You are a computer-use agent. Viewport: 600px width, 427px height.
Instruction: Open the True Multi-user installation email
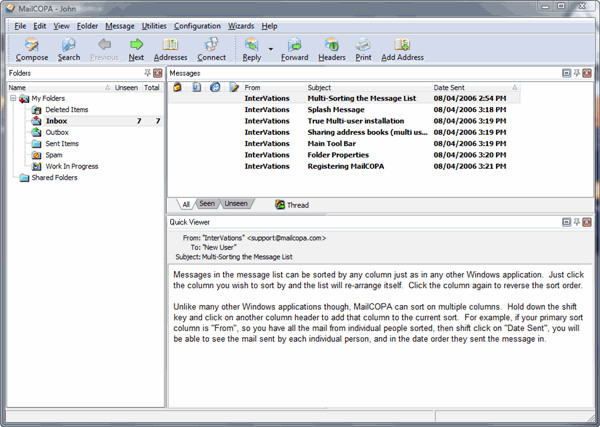point(344,121)
